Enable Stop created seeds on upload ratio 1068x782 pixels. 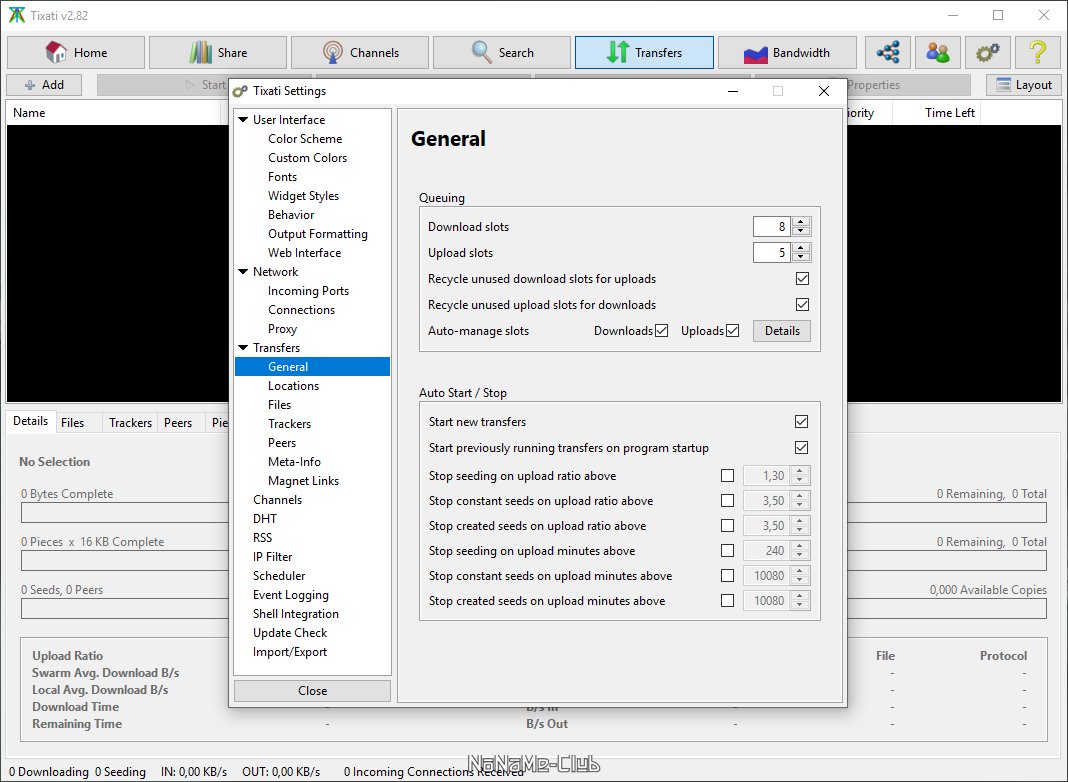[x=727, y=526]
